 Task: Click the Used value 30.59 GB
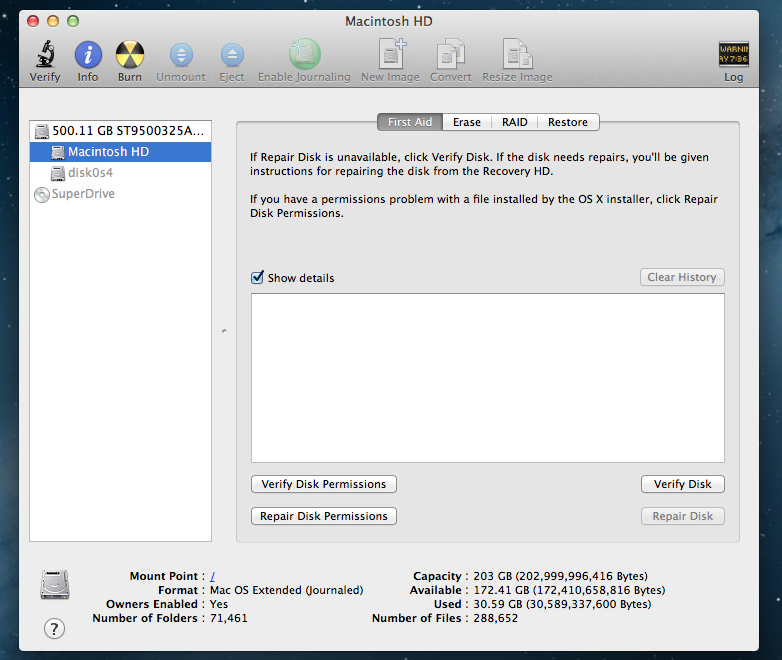coord(563,604)
